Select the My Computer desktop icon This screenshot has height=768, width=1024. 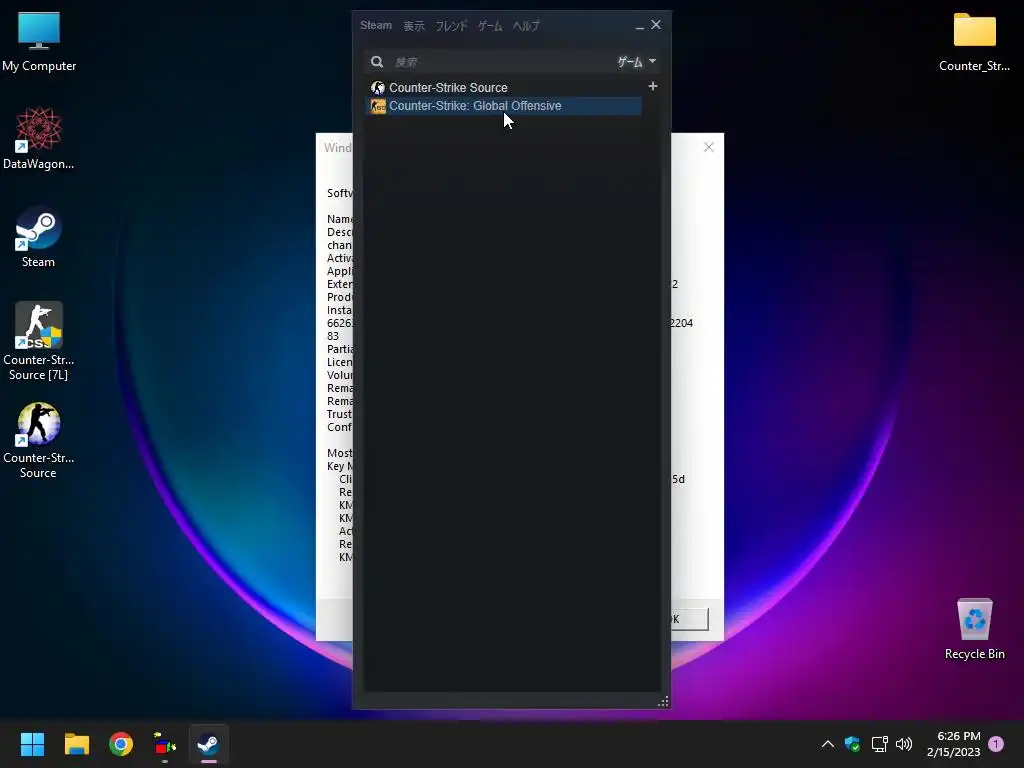(x=39, y=42)
